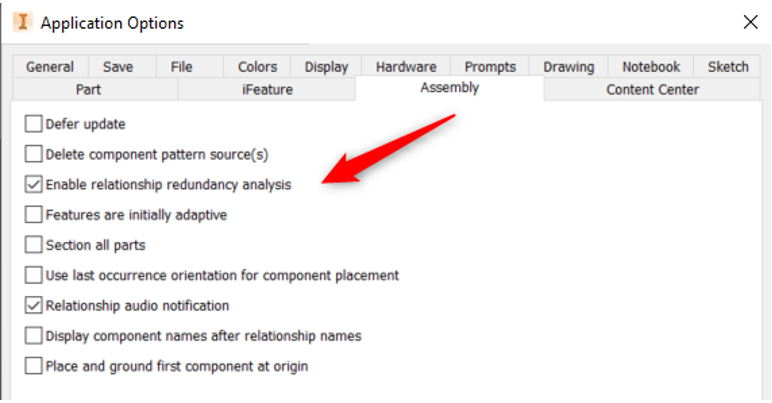The image size is (772, 403).
Task: Open the Save tab
Action: (x=118, y=66)
